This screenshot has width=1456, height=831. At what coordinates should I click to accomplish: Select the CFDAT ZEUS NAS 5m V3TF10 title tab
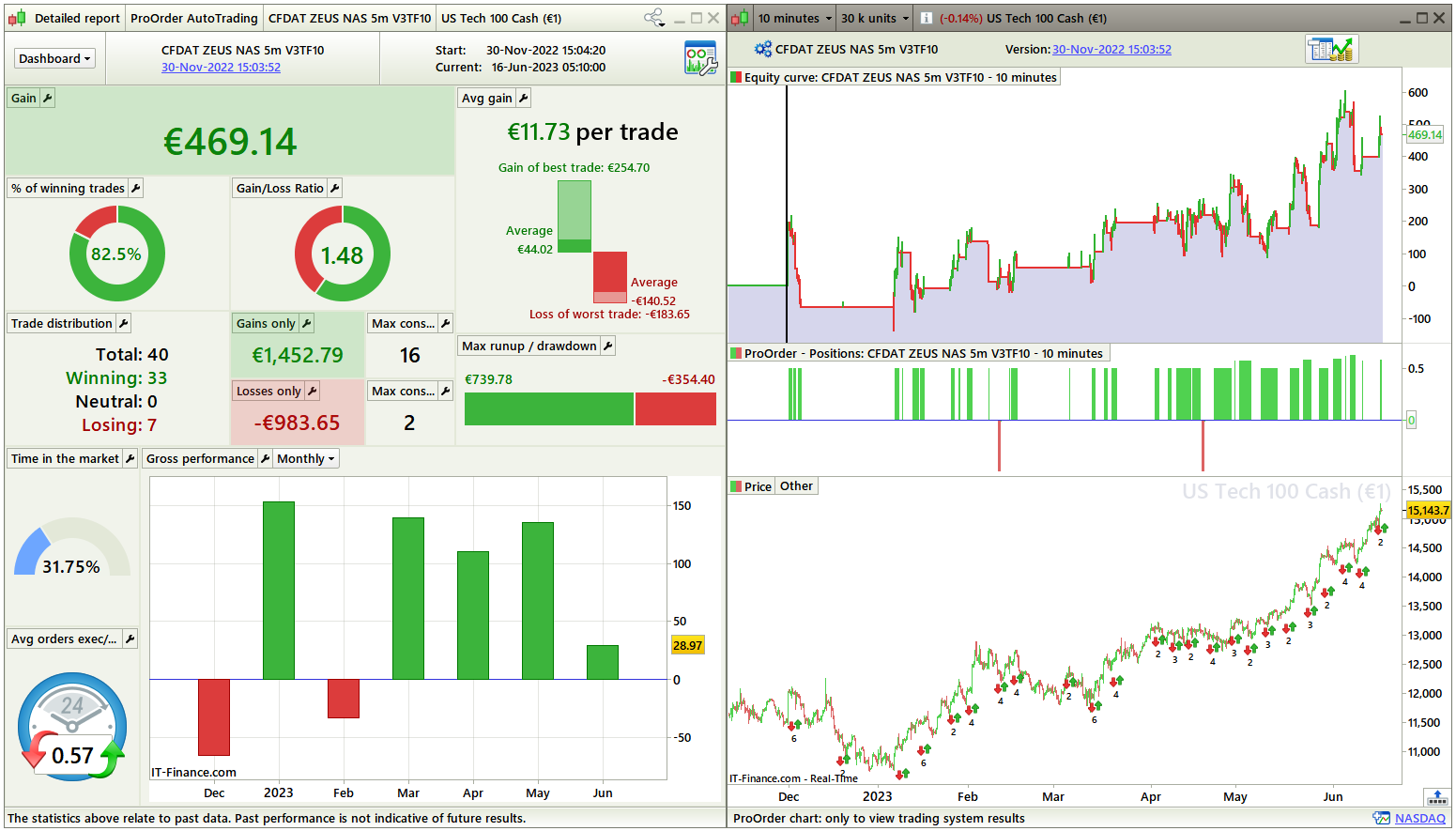pyautogui.click(x=349, y=18)
